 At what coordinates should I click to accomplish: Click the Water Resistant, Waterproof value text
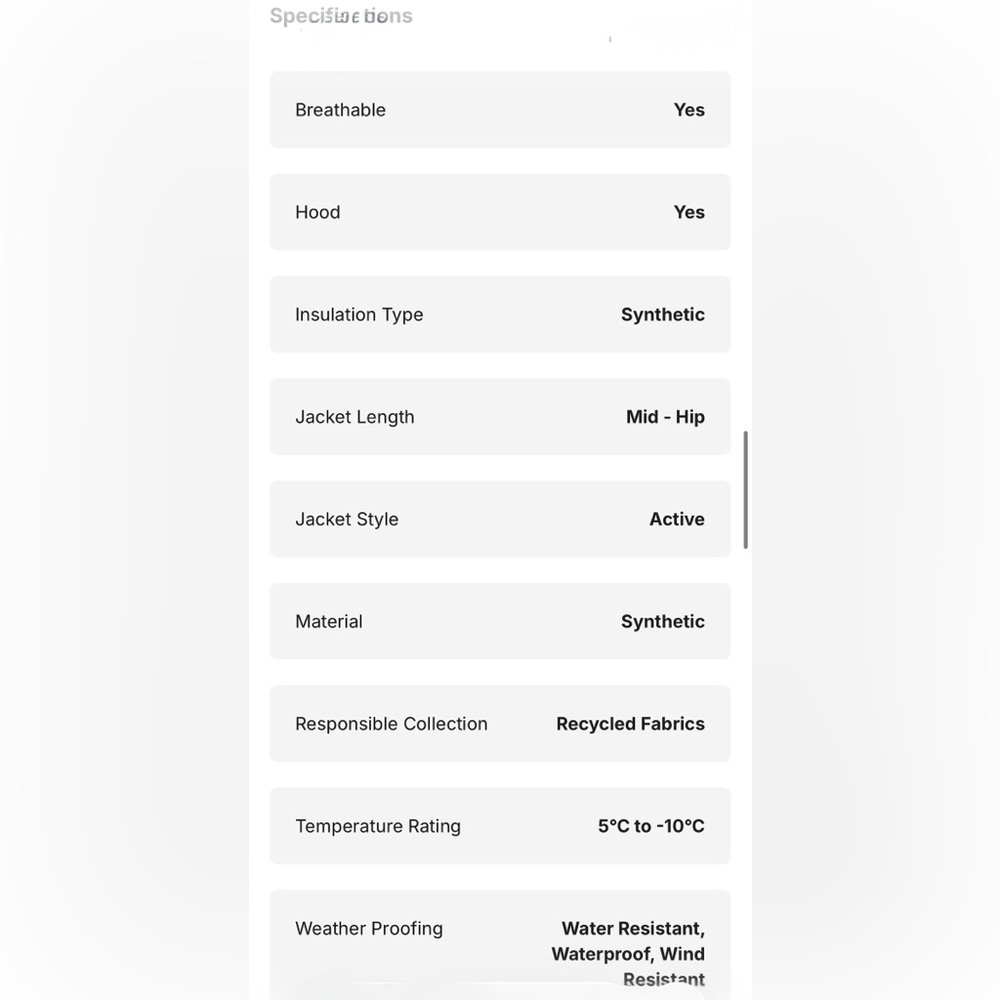tap(628, 953)
